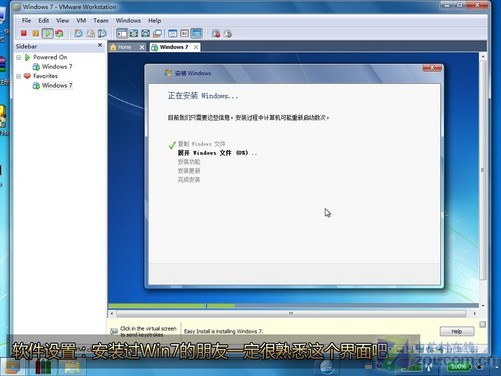Click the Reset virtual machine toolbar icon
Viewport: 501px width, 376px height.
tap(59, 33)
